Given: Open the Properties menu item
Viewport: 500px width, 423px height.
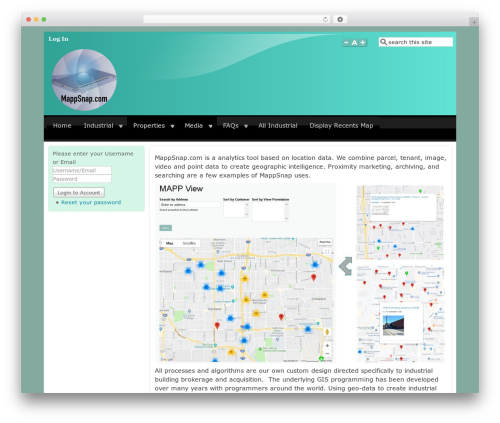Looking at the screenshot, I should 149,126.
